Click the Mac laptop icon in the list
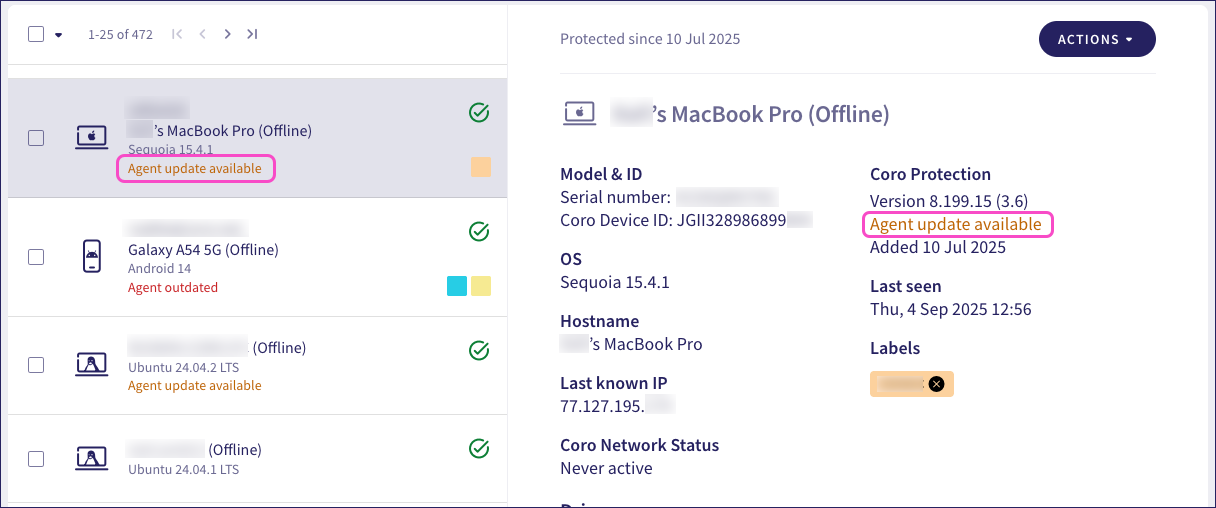The image size is (1216, 508). click(x=92, y=138)
